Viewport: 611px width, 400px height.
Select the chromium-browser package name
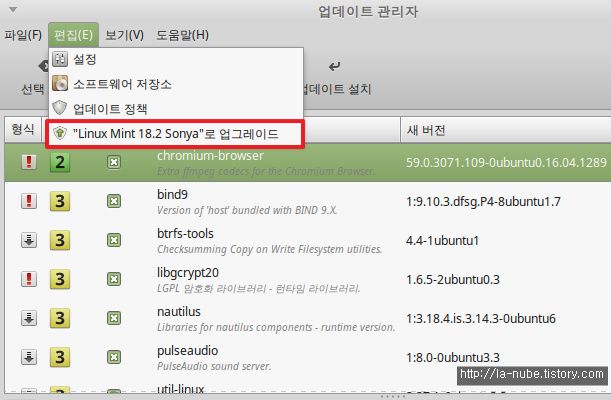click(210, 155)
